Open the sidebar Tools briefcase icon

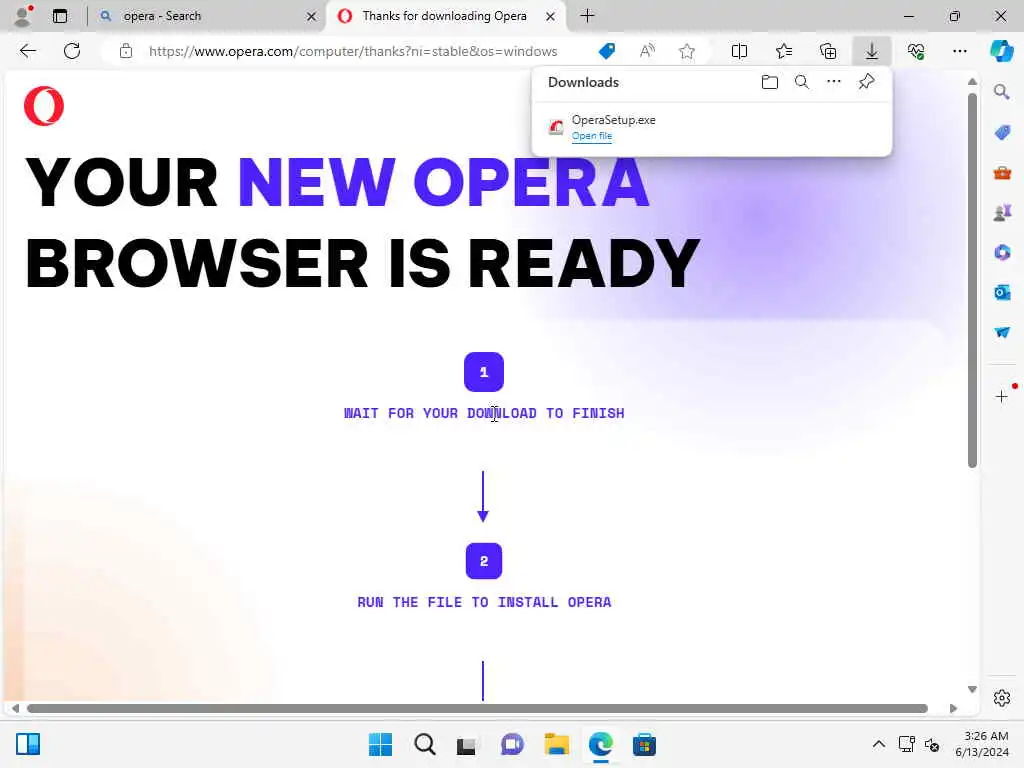coord(1002,173)
